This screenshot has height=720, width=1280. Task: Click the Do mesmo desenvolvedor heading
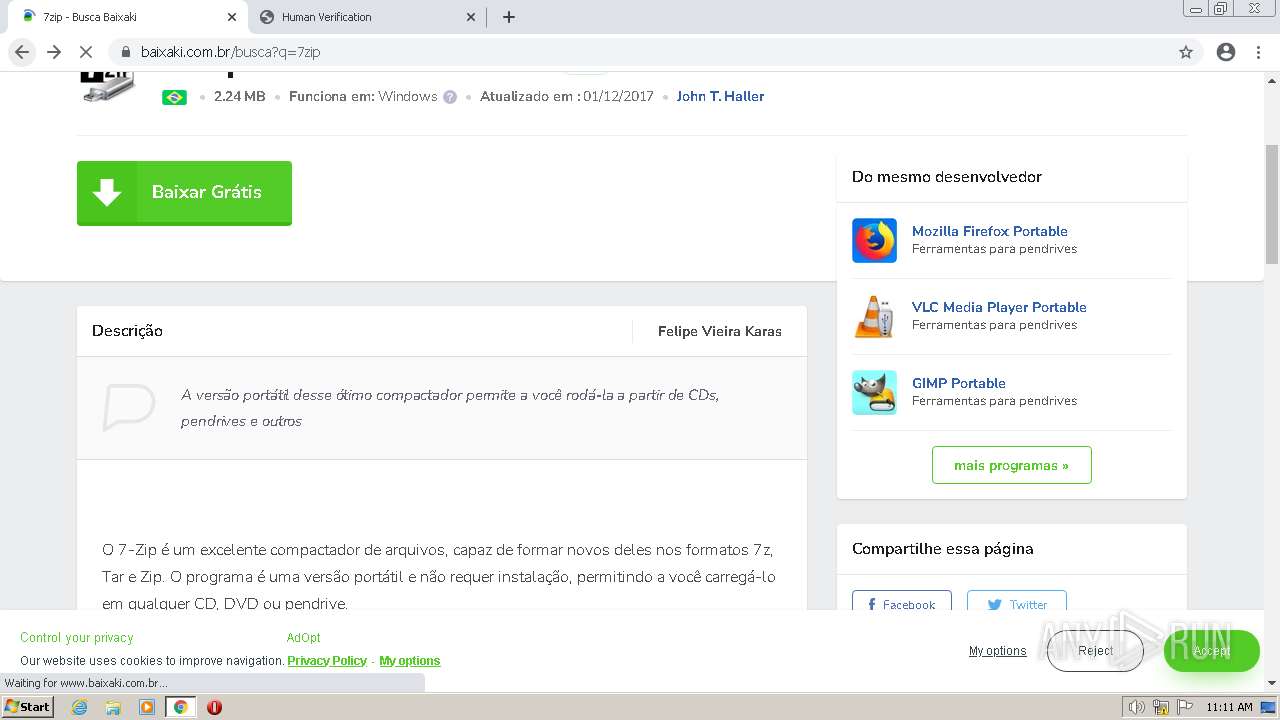[947, 177]
